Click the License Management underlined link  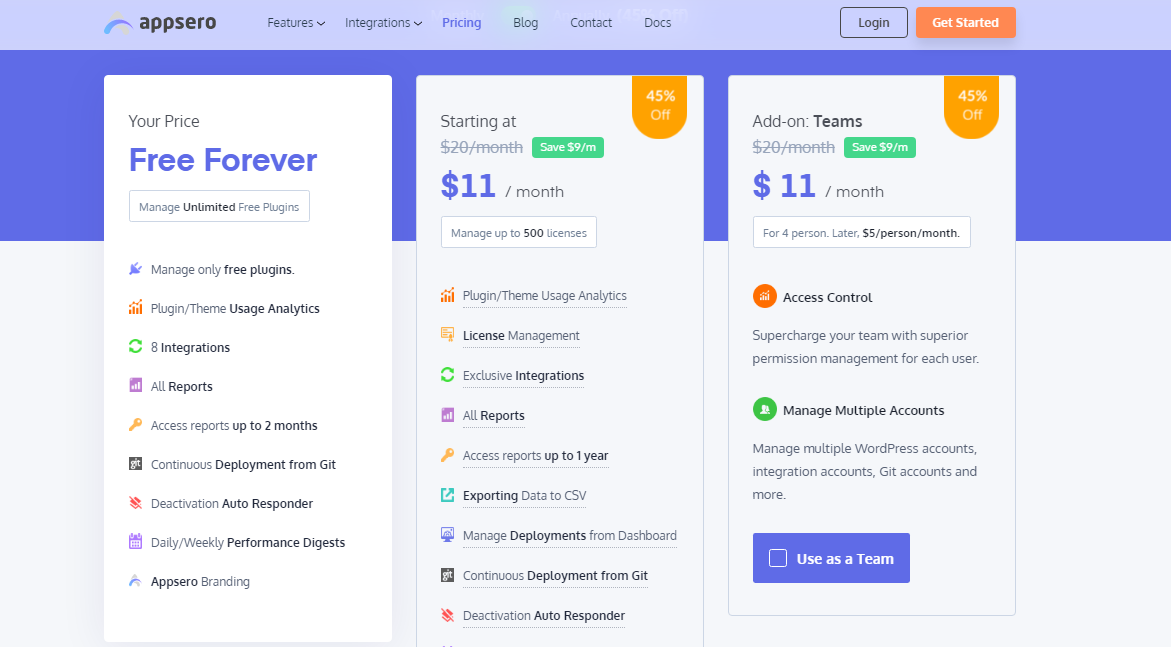click(521, 336)
